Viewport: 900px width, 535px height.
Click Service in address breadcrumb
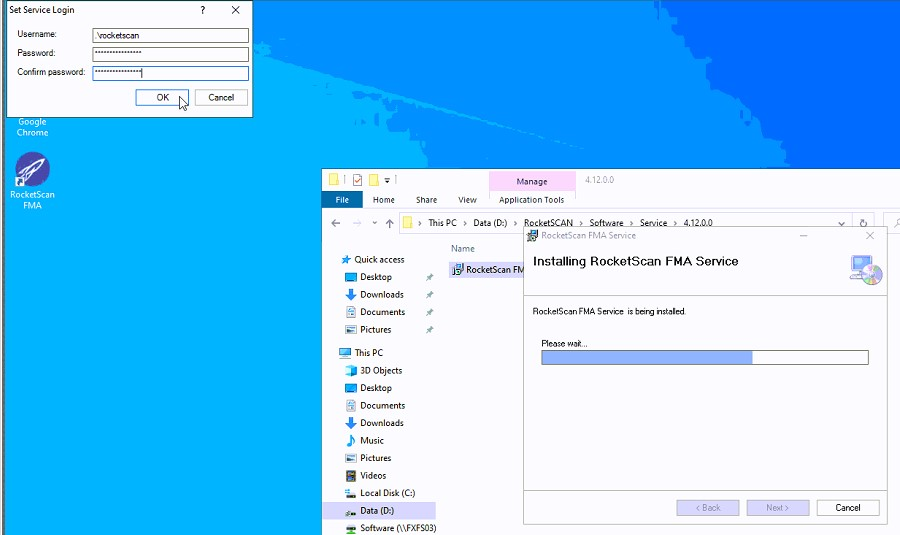click(653, 223)
